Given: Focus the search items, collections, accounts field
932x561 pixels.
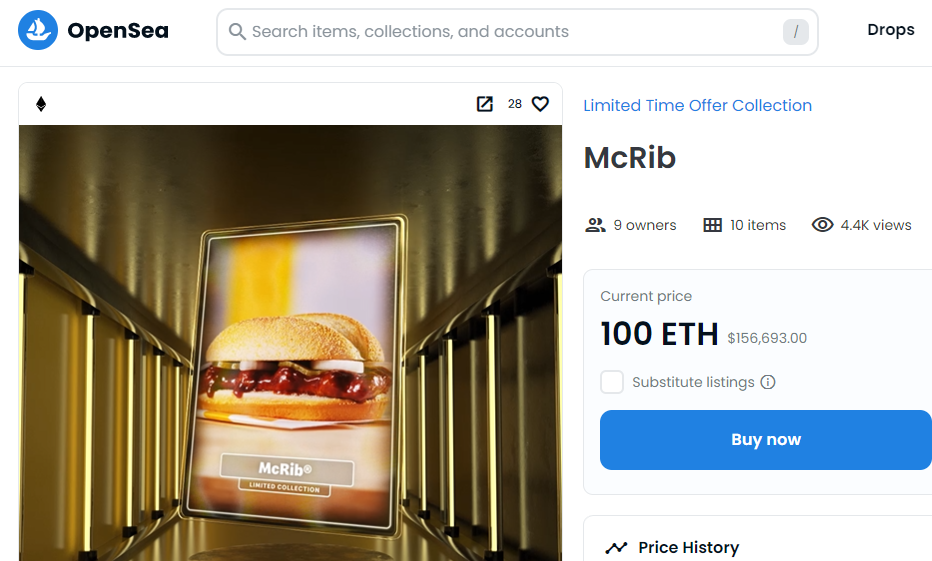Looking at the screenshot, I should click(517, 31).
